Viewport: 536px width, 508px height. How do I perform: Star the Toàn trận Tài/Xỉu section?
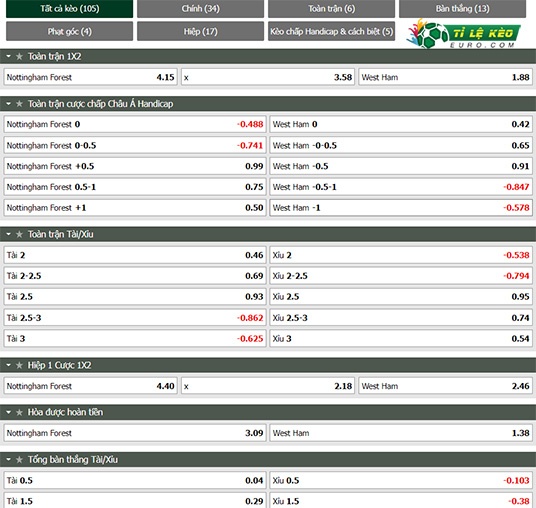(x=19, y=234)
